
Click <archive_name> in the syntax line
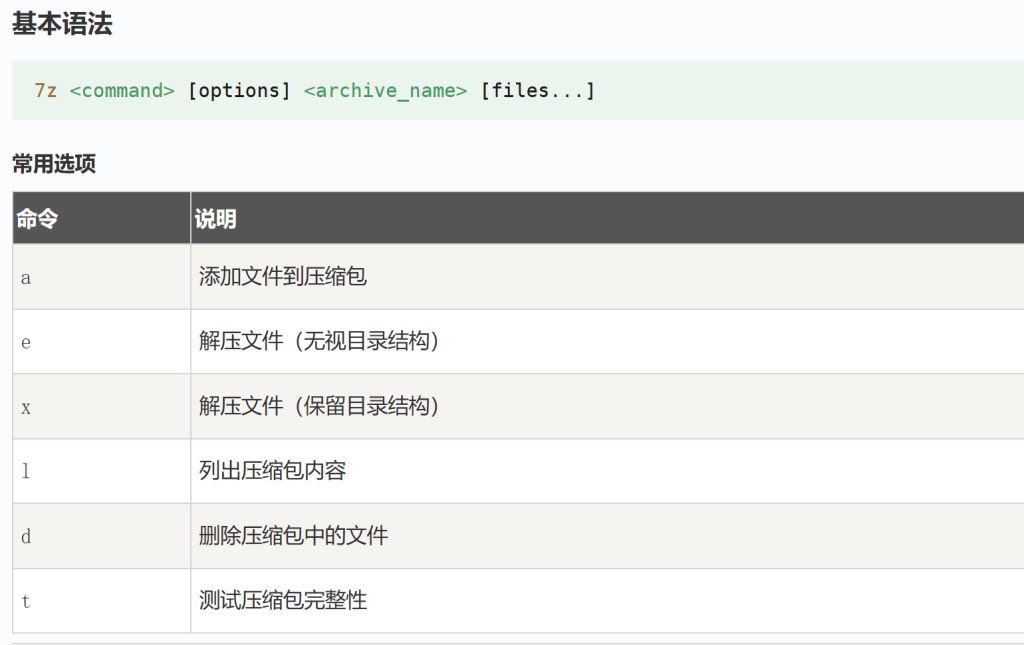click(x=385, y=90)
